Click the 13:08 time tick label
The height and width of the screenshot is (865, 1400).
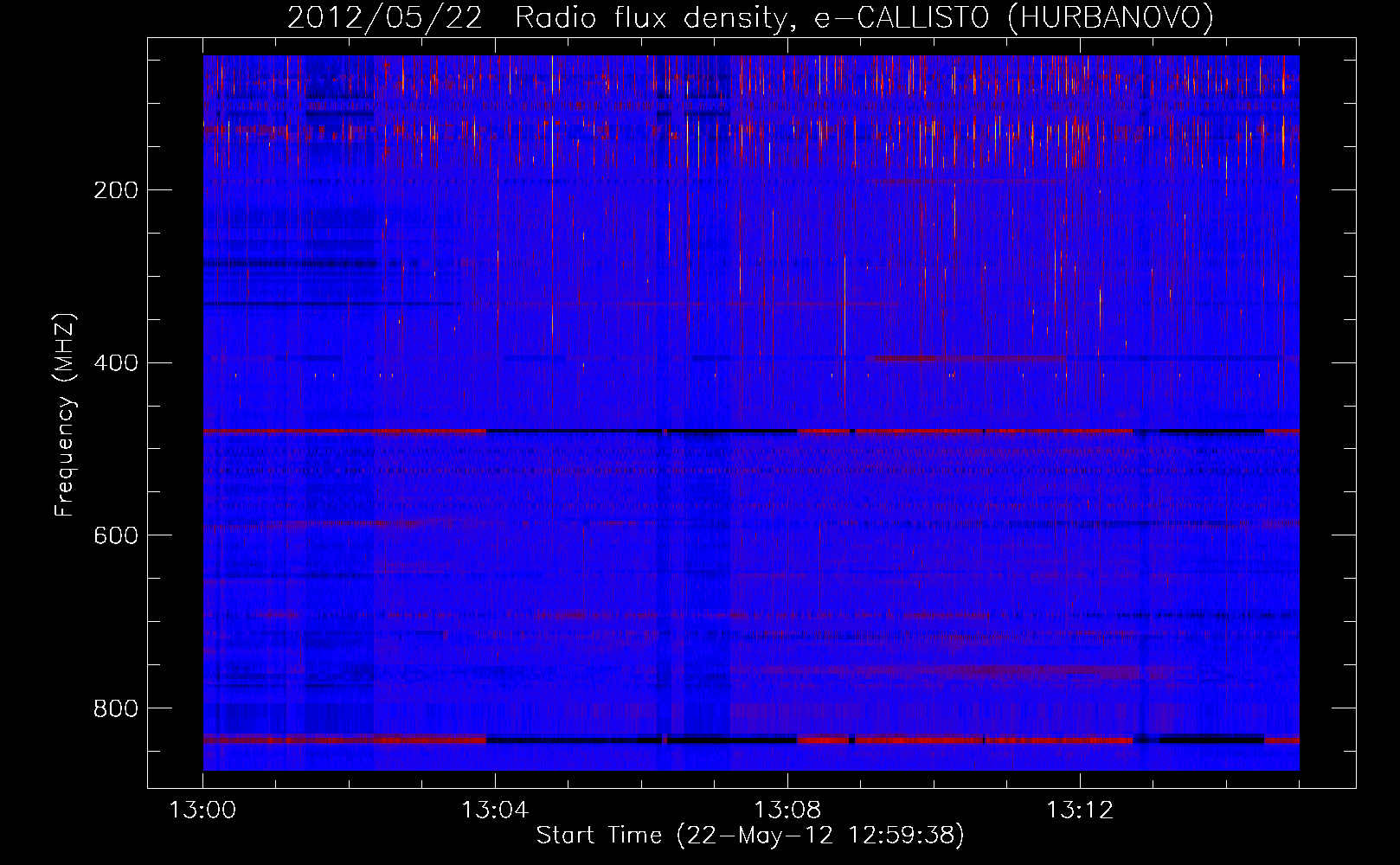788,811
